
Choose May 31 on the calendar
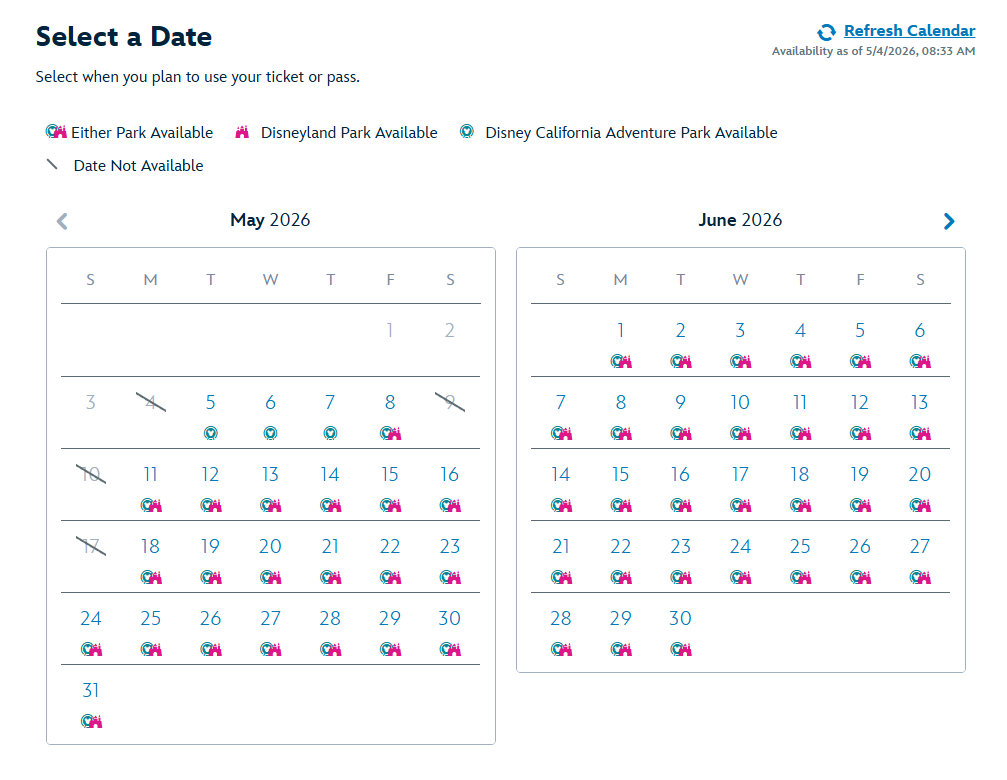pos(91,690)
